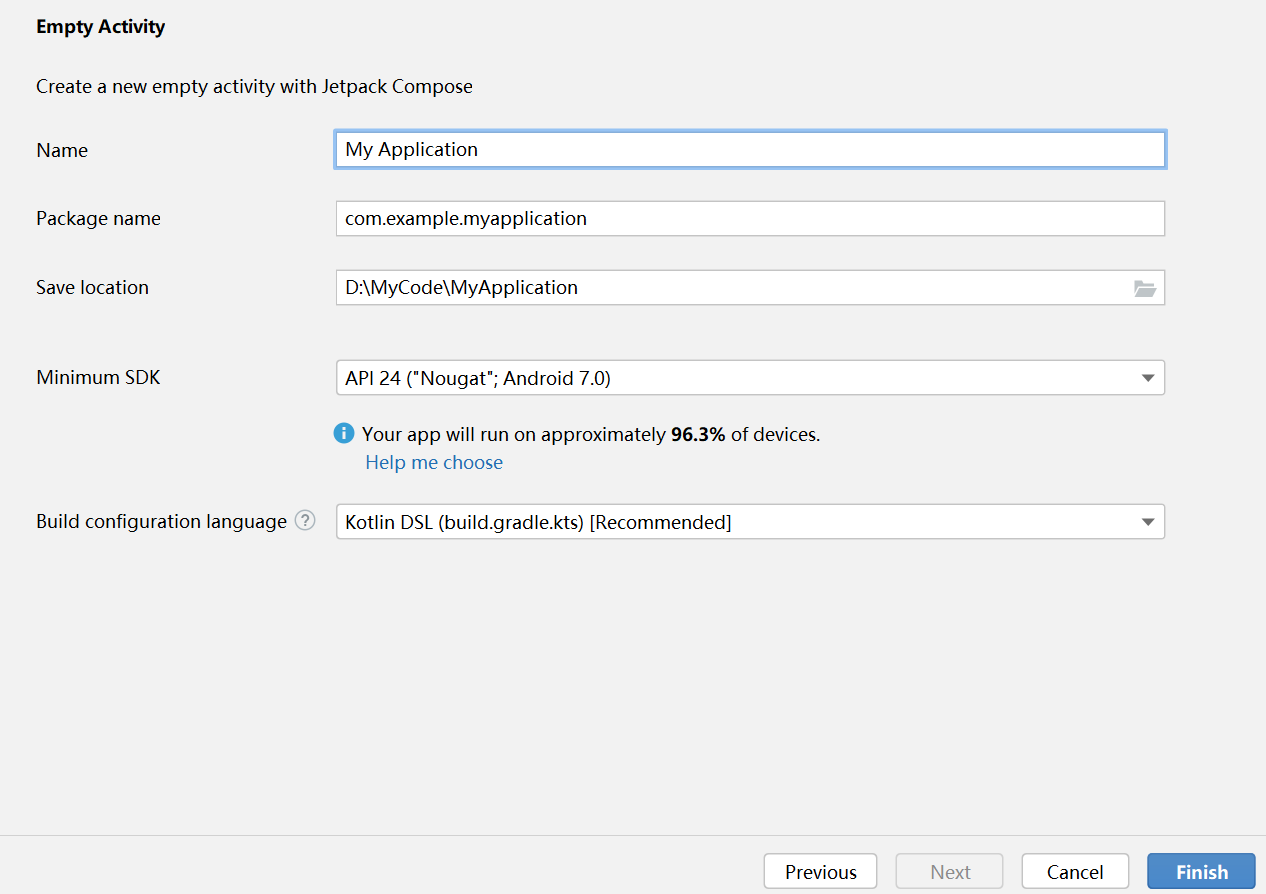The image size is (1266, 894).
Task: Click the Empty Activity heading
Action: click(100, 27)
